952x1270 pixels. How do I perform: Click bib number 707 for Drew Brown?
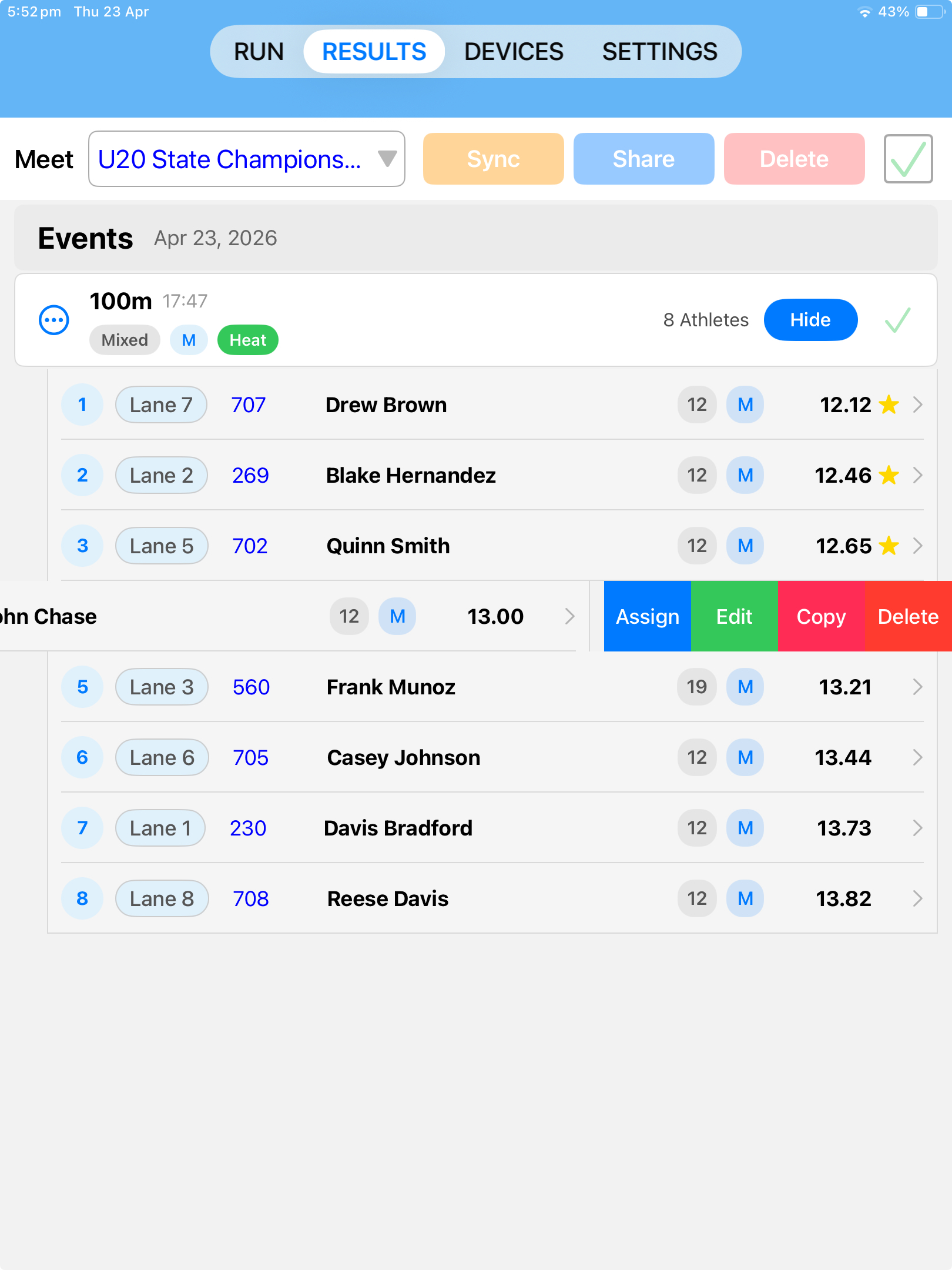point(249,405)
